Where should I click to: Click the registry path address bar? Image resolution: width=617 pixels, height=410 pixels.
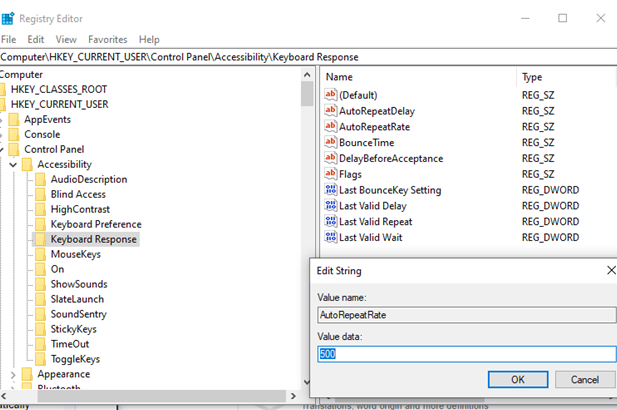pos(308,57)
